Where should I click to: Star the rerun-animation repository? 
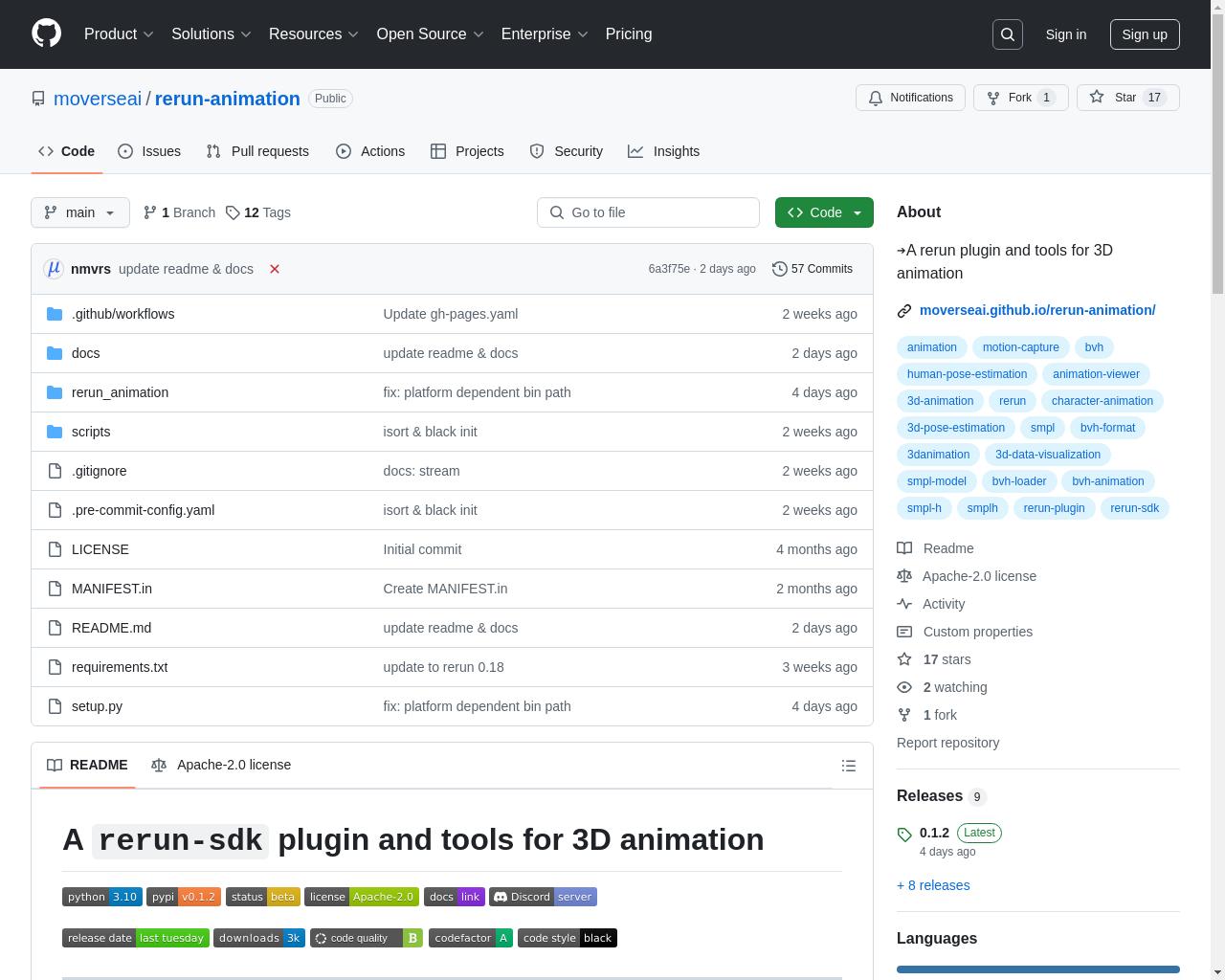coord(1127,98)
